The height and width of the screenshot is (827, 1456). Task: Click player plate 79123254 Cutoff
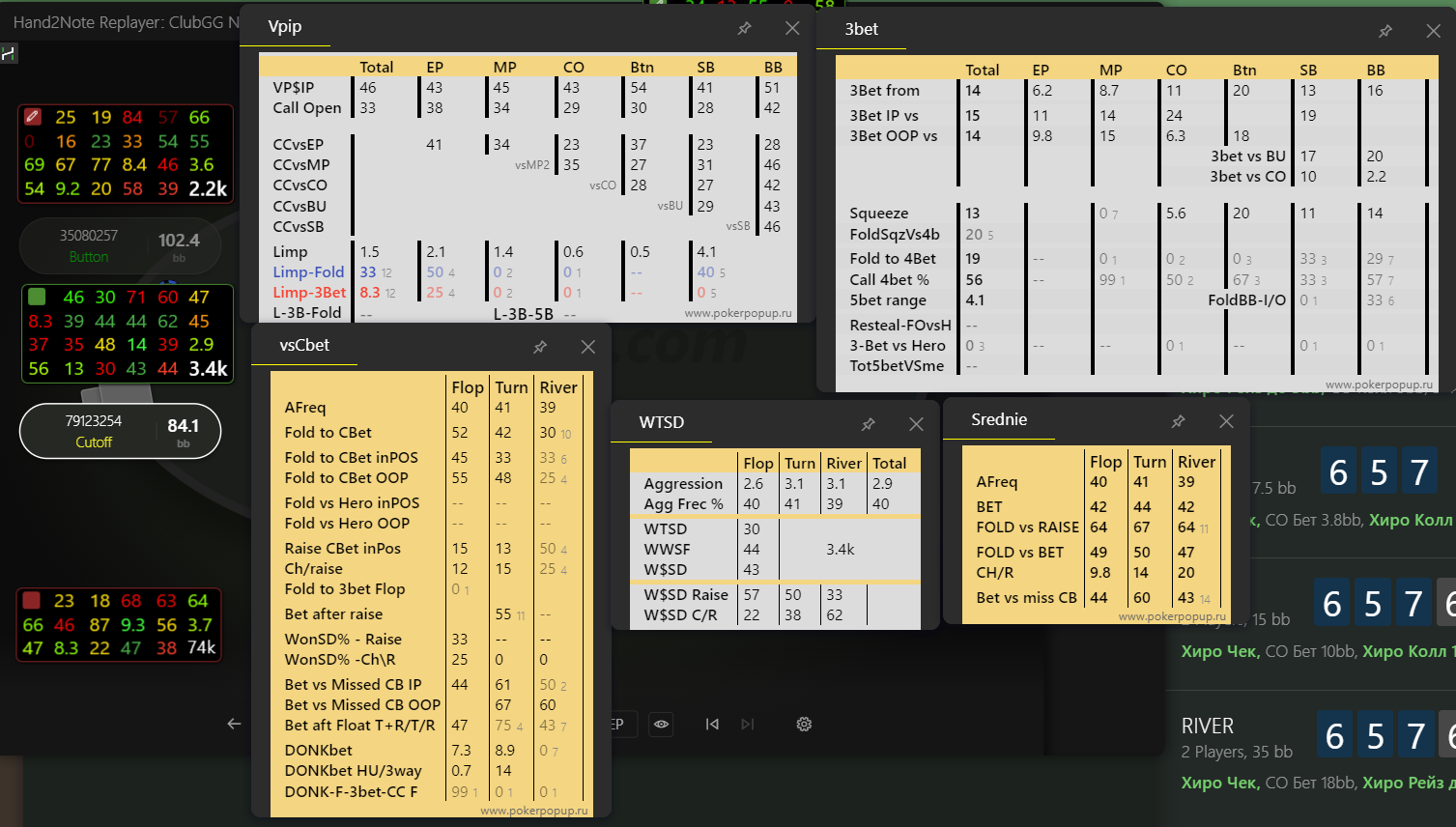point(121,431)
